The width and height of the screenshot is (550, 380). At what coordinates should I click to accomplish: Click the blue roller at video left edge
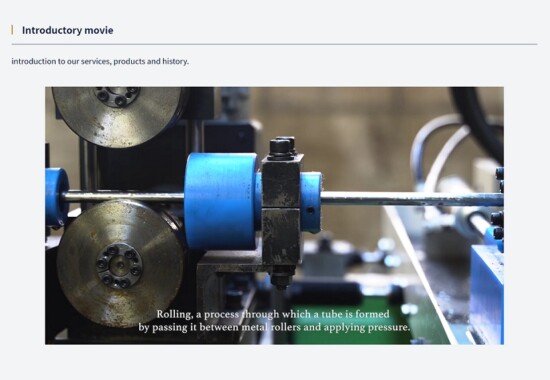[x=56, y=198]
